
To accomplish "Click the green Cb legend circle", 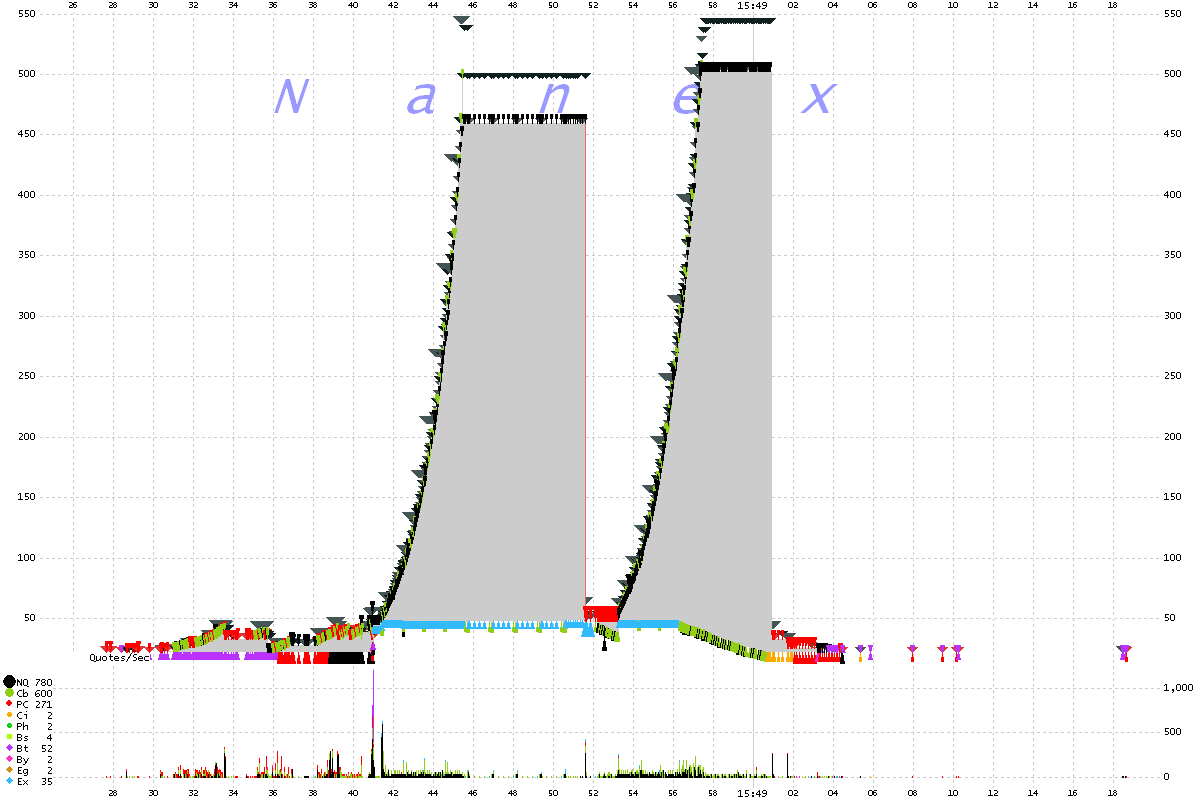I will pyautogui.click(x=9, y=693).
